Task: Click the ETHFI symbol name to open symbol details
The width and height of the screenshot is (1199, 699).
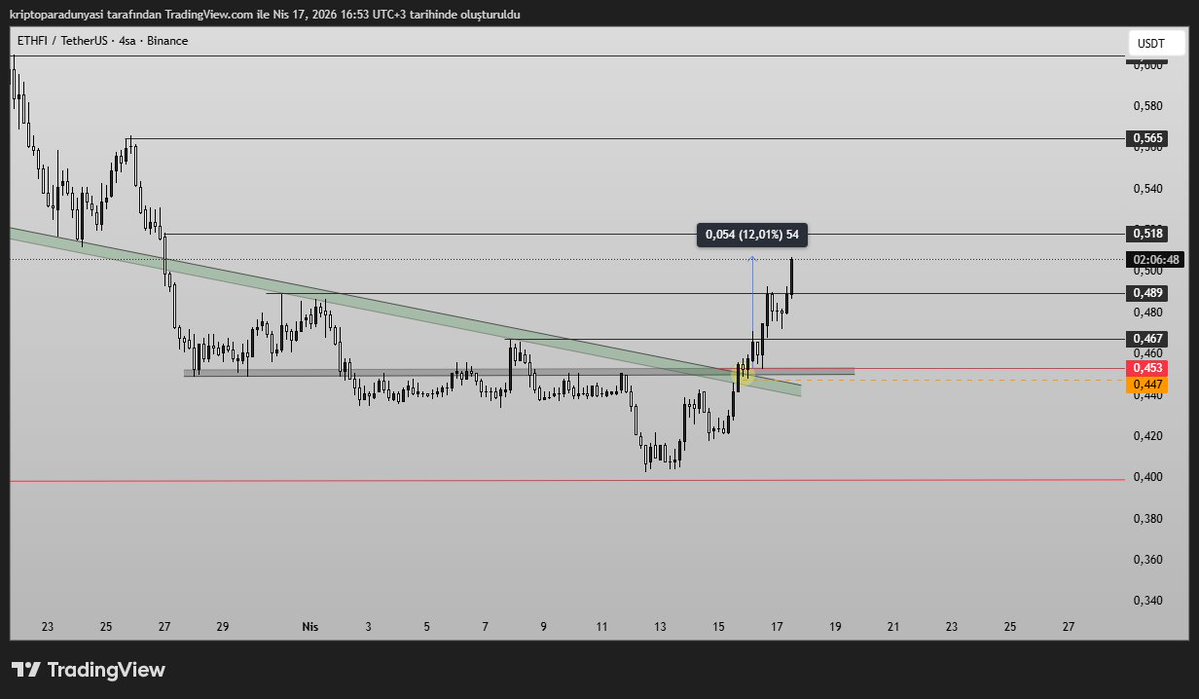Action: tap(32, 41)
